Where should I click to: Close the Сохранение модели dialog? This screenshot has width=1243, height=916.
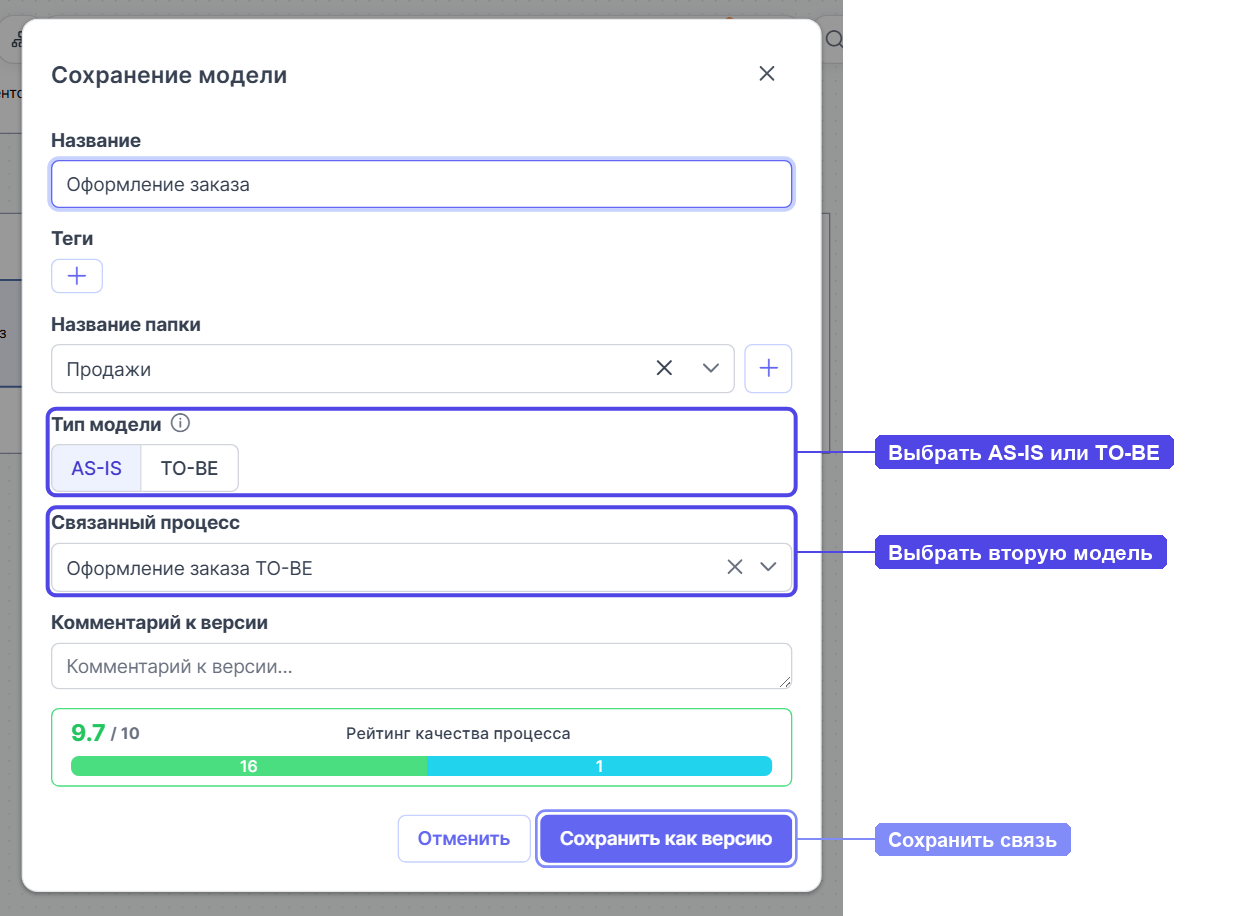(x=767, y=73)
